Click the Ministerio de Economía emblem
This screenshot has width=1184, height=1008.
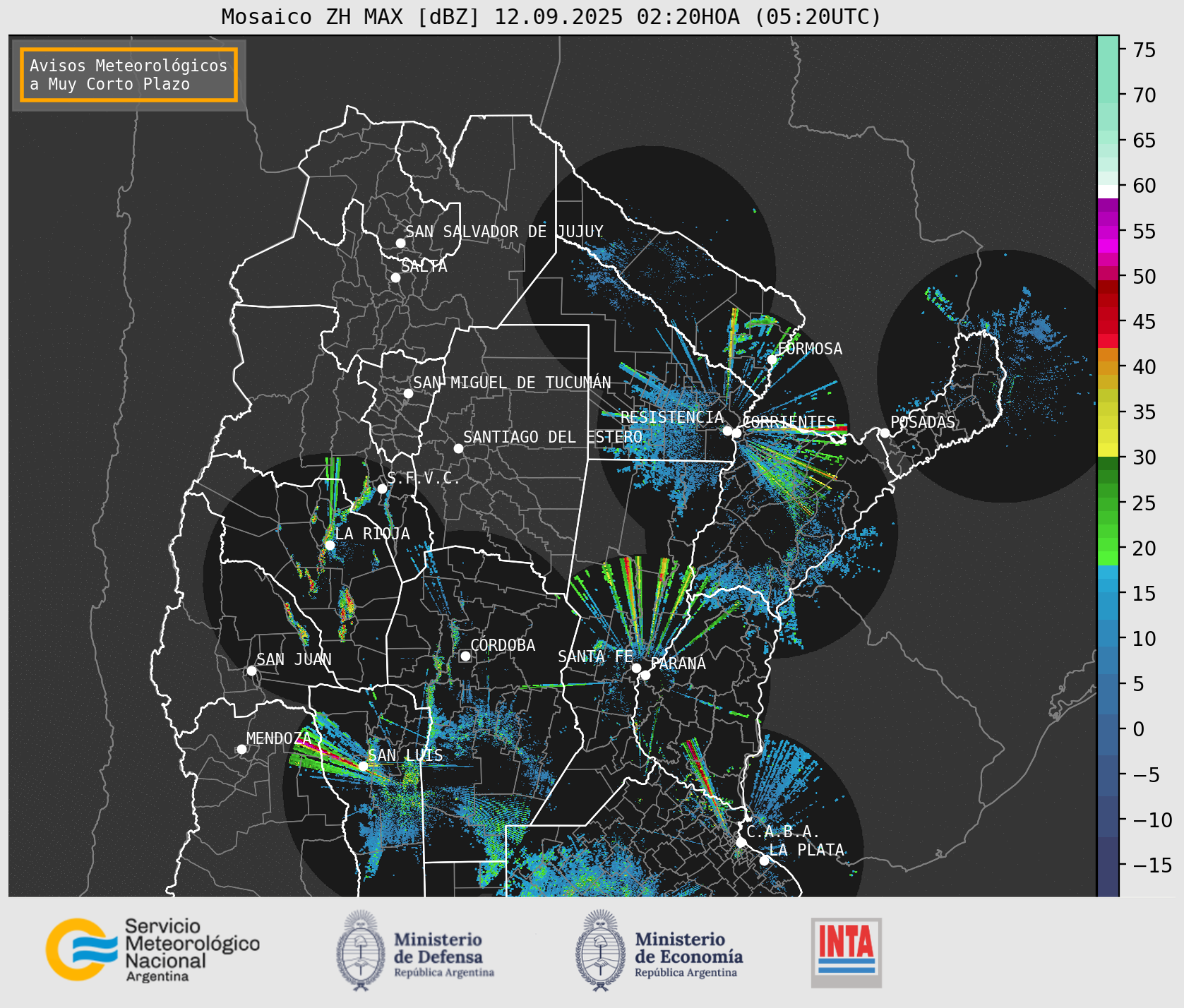[x=601, y=950]
